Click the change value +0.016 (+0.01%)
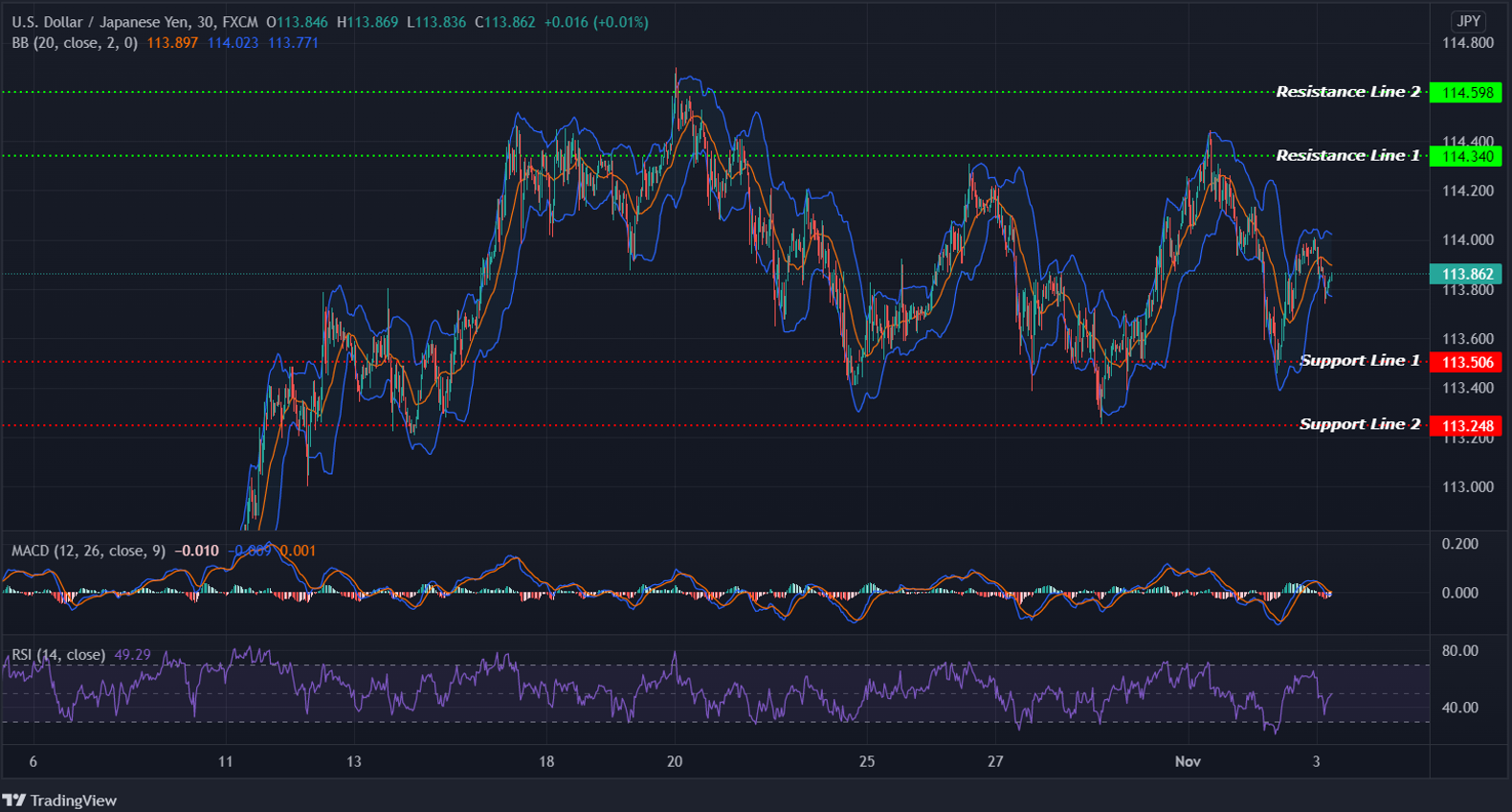The image size is (1512, 812). point(596,22)
